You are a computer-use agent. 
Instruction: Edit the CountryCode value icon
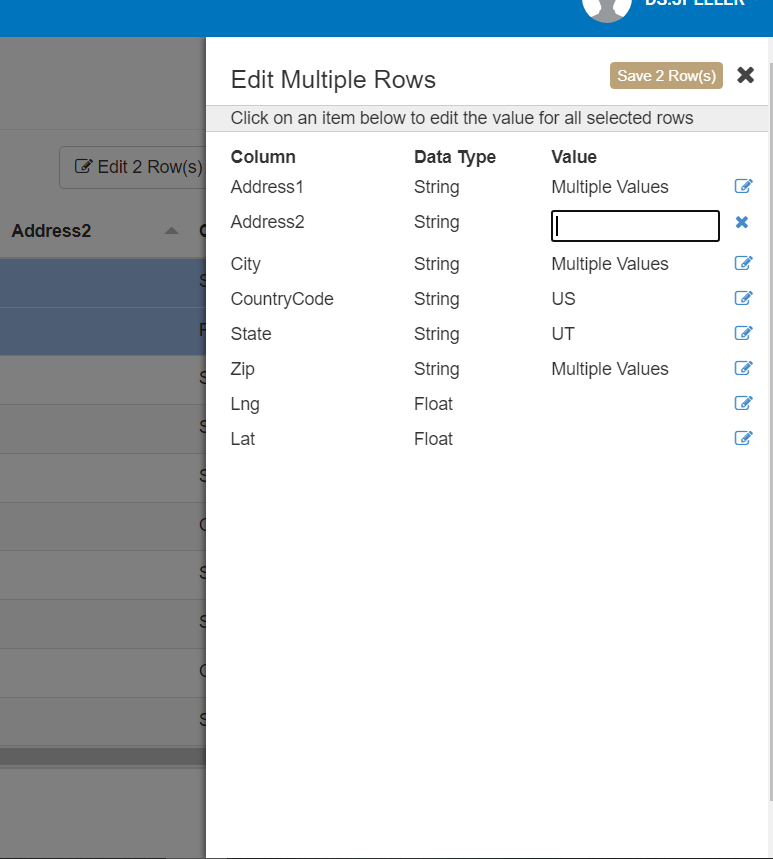pyautogui.click(x=743, y=299)
